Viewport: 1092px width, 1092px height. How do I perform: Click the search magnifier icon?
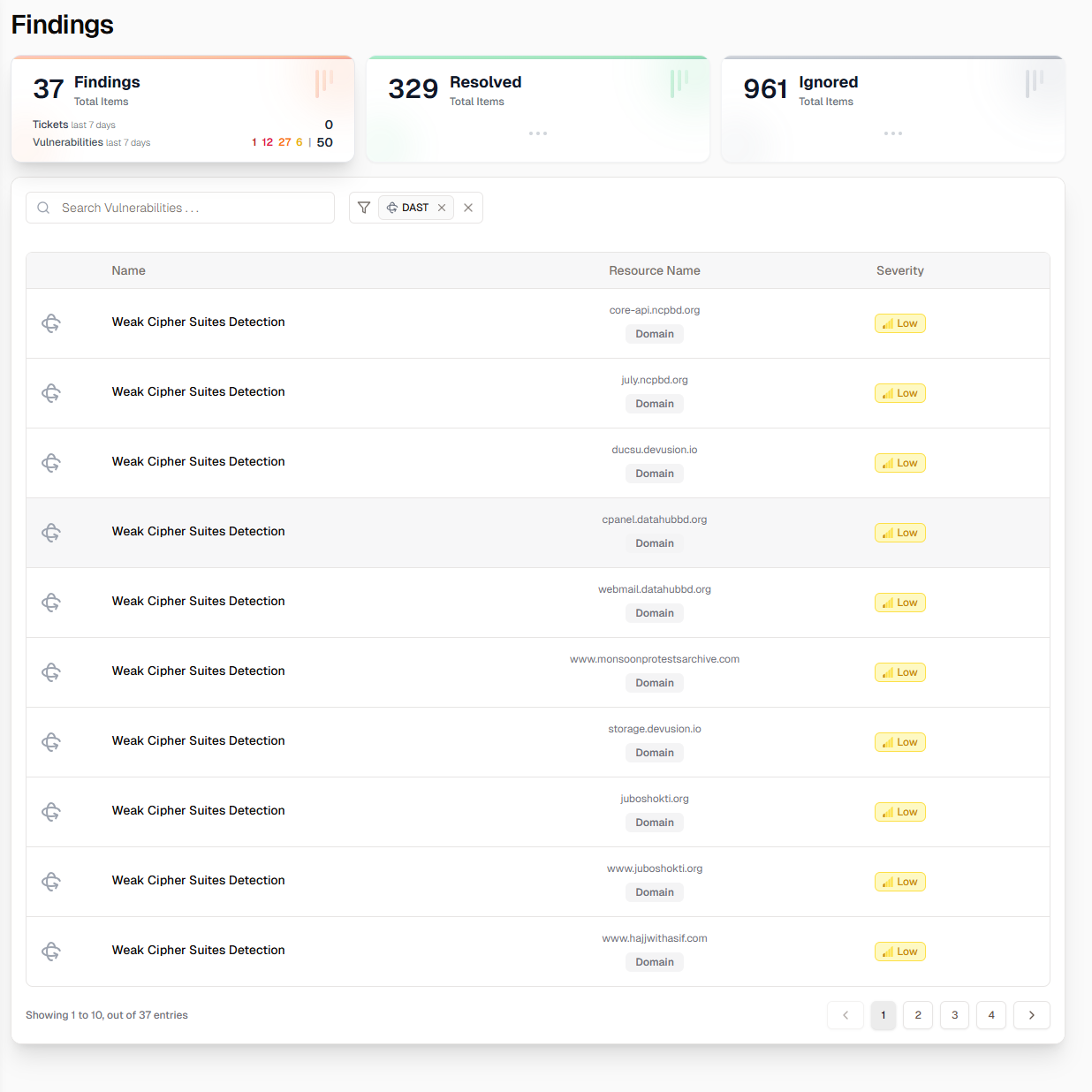43,207
